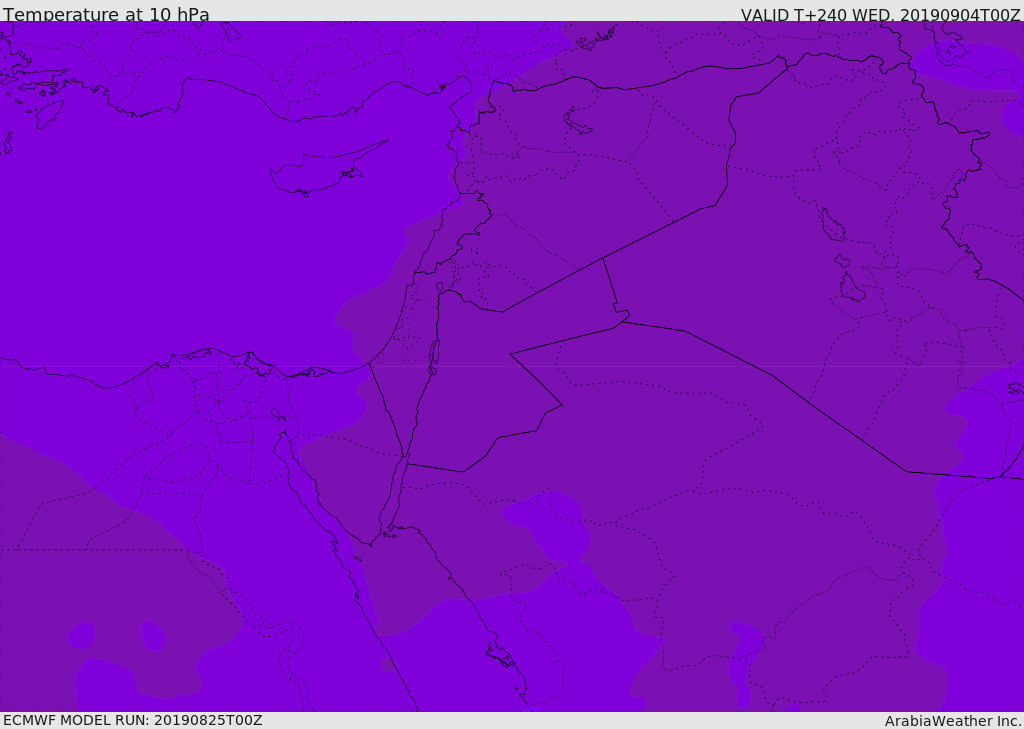Screen dimensions: 1024x729
Task: Click the 'Temperature at 10 hPa' title
Action: point(106,14)
